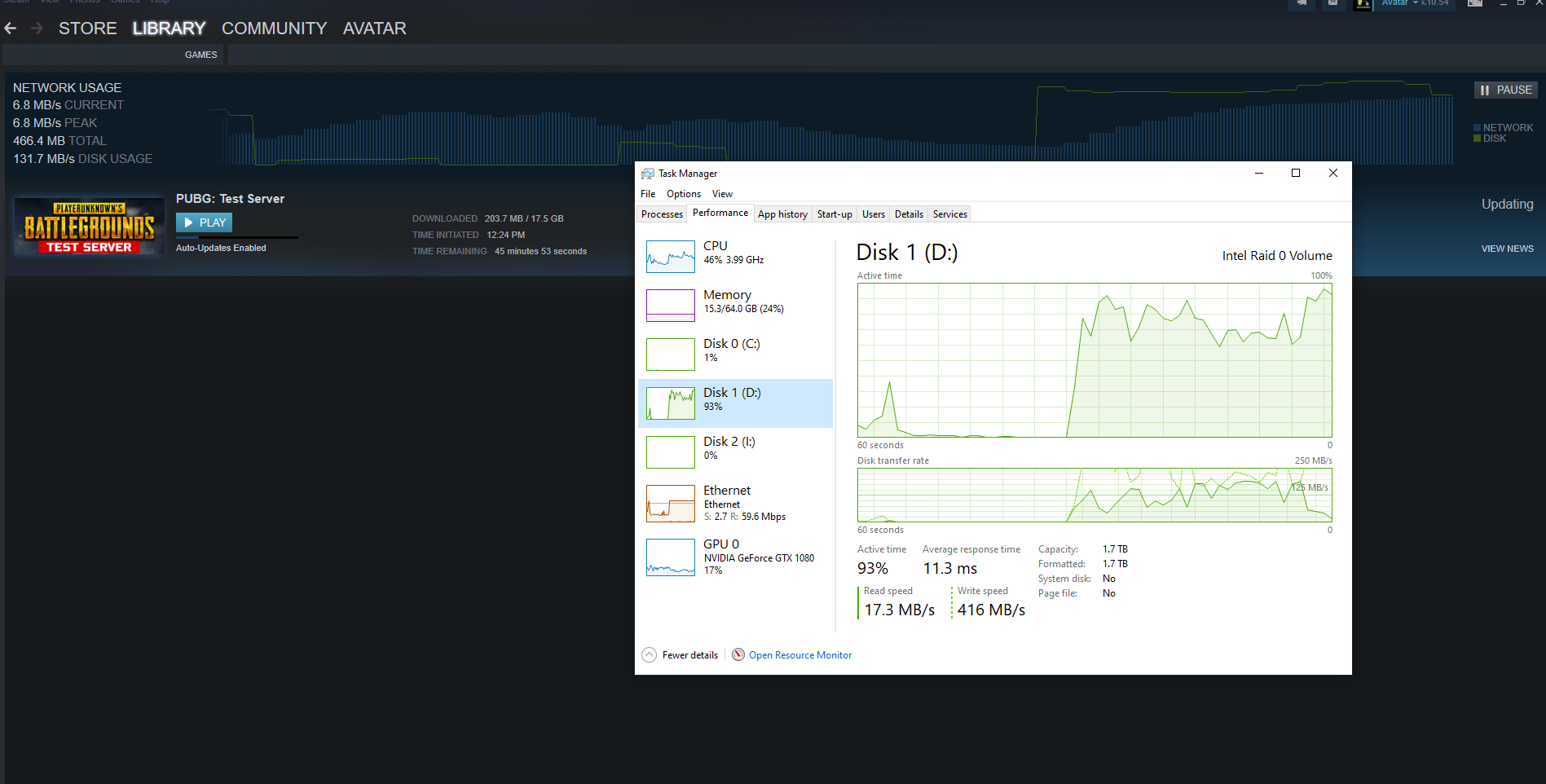Viewport: 1546px width, 784px height.
Task: Pause the Steam download
Action: click(x=1505, y=90)
